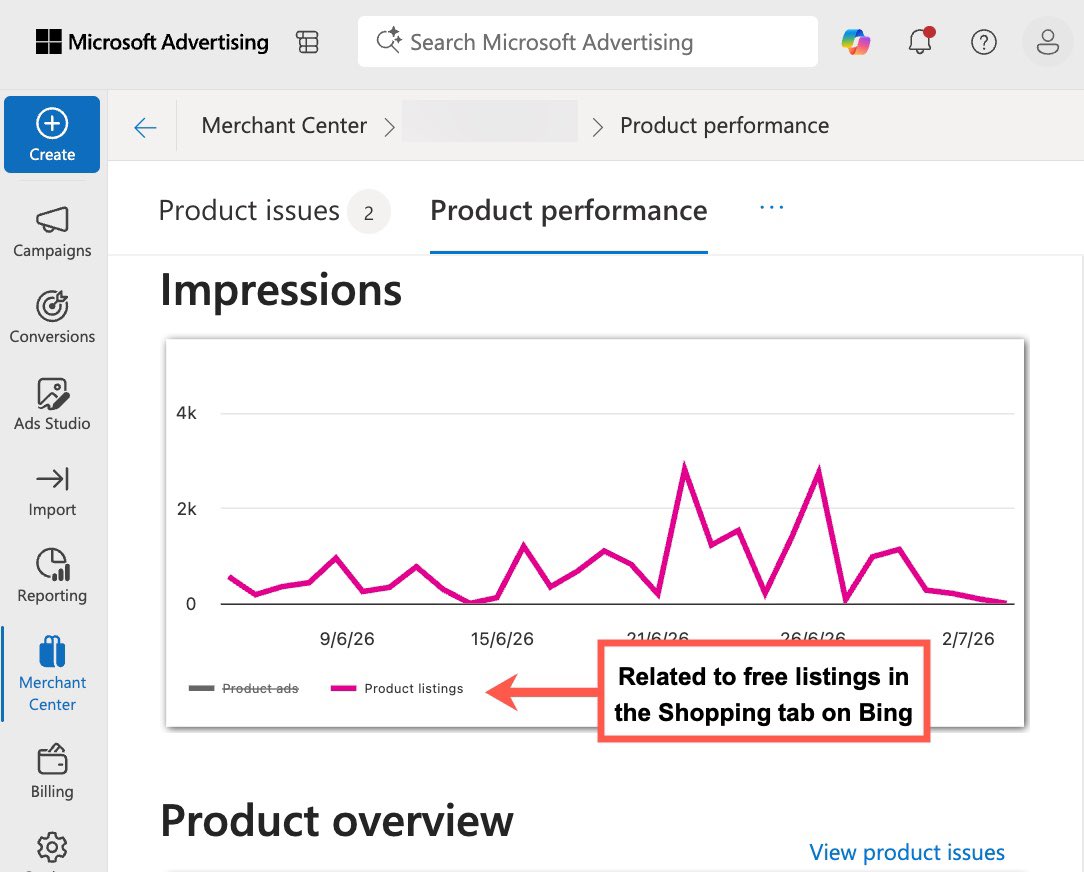Open the Reporting chart icon
The width and height of the screenshot is (1084, 872).
pos(52,564)
